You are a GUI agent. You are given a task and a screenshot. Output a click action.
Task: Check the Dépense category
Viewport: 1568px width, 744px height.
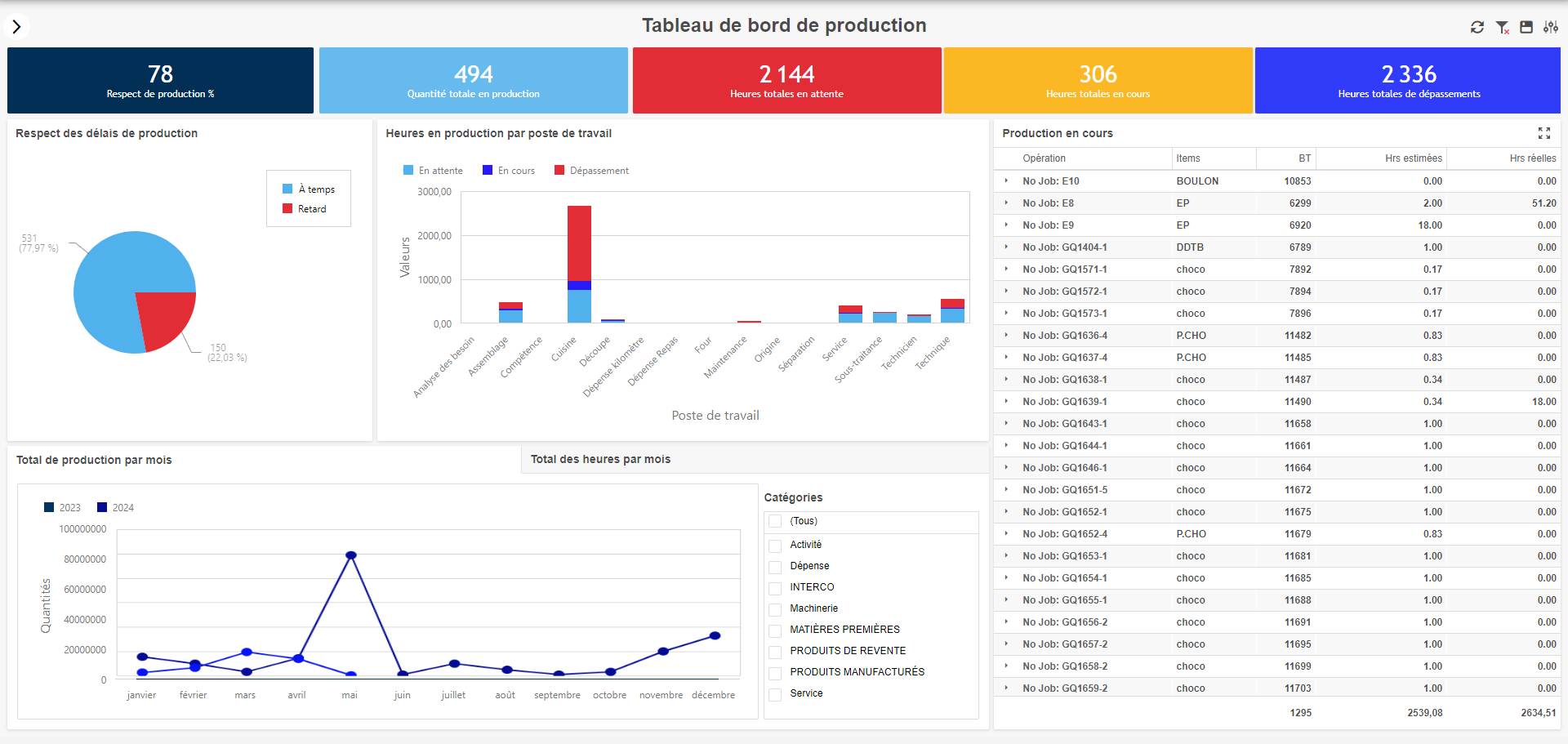tap(776, 567)
